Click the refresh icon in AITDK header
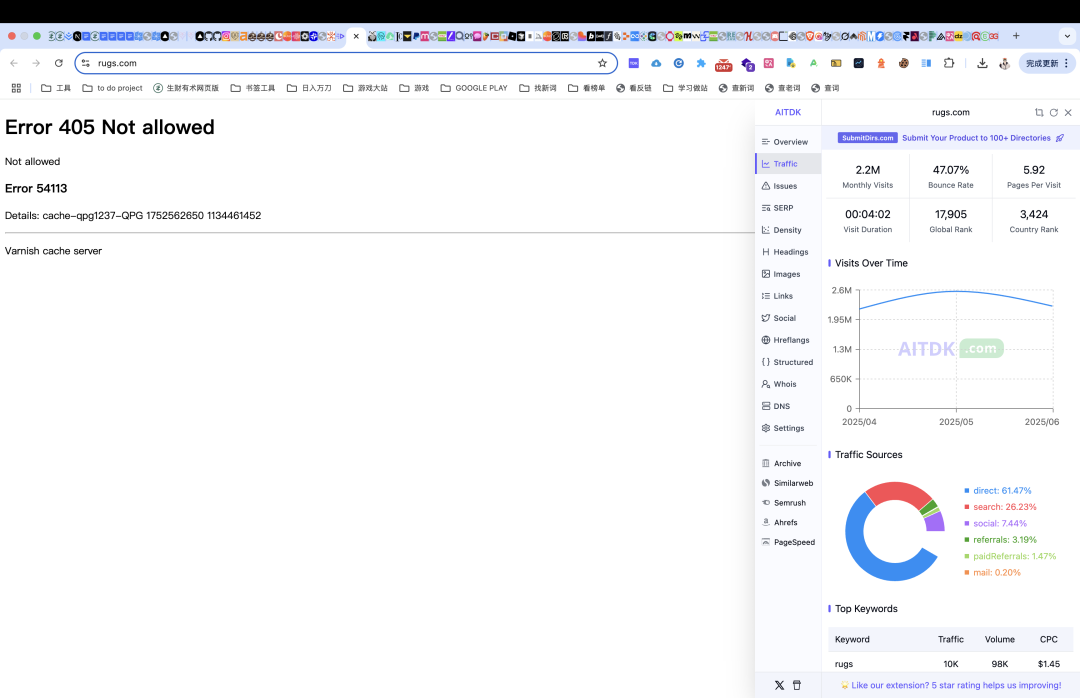The height and width of the screenshot is (698, 1080). 1053,112
